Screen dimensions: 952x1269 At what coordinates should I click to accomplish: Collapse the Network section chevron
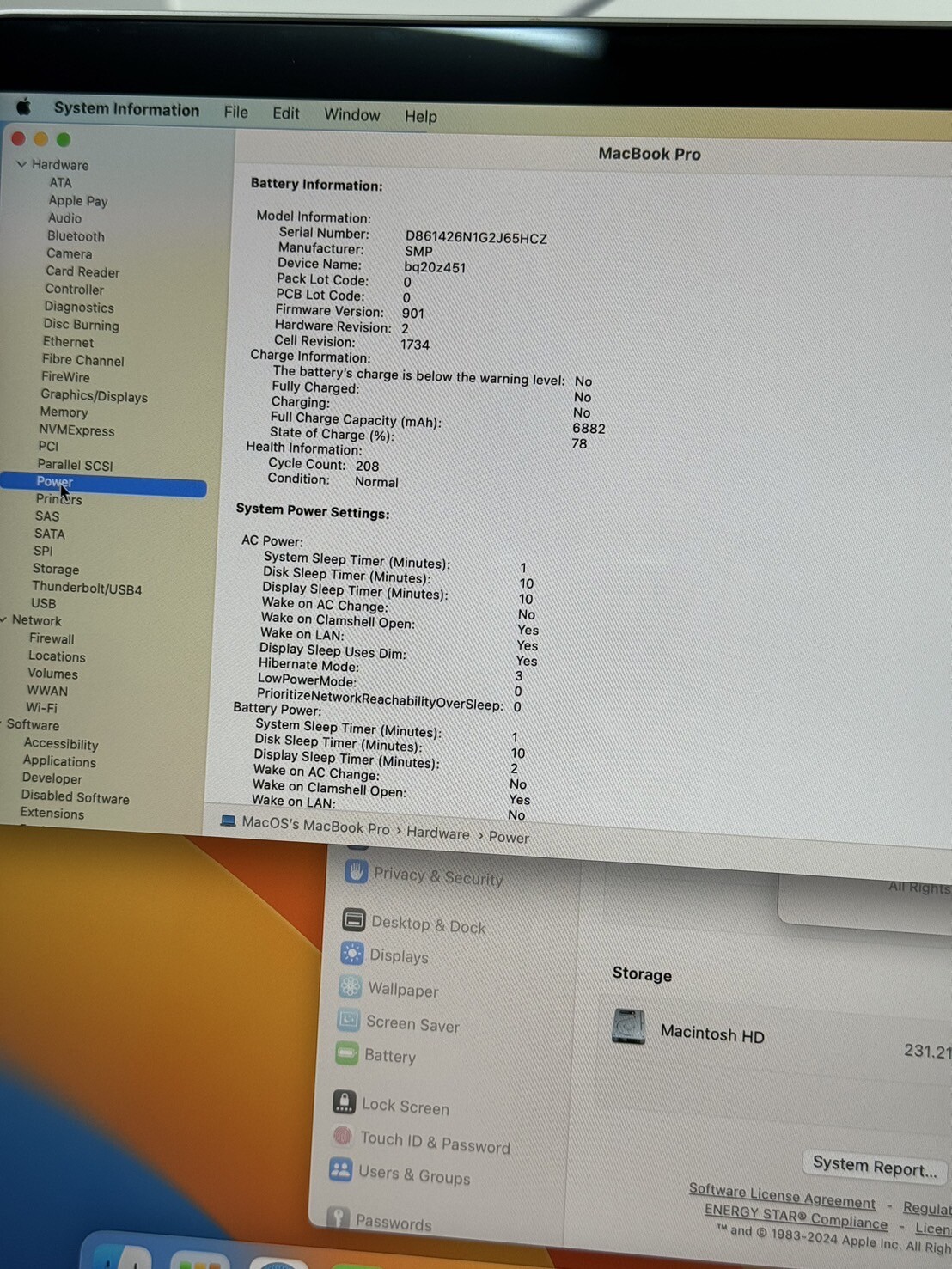point(4,619)
